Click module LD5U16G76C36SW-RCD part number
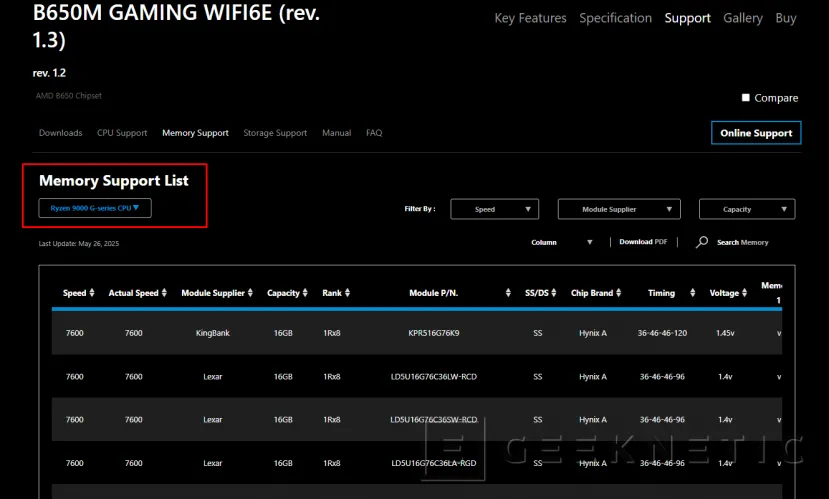Viewport: 829px width, 499px height. click(434, 420)
